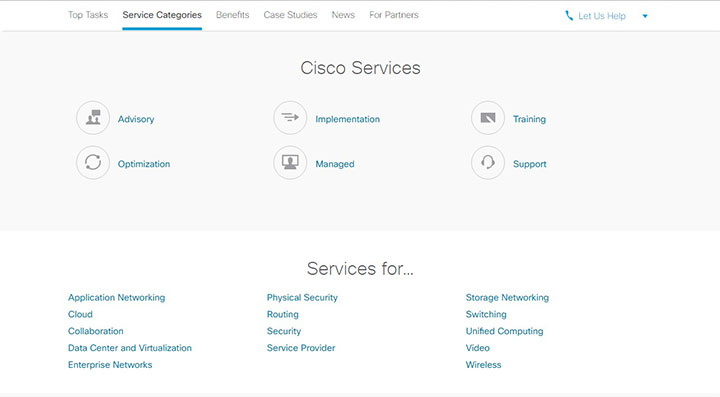
Task: Click the Let Us Help link
Action: 602,16
